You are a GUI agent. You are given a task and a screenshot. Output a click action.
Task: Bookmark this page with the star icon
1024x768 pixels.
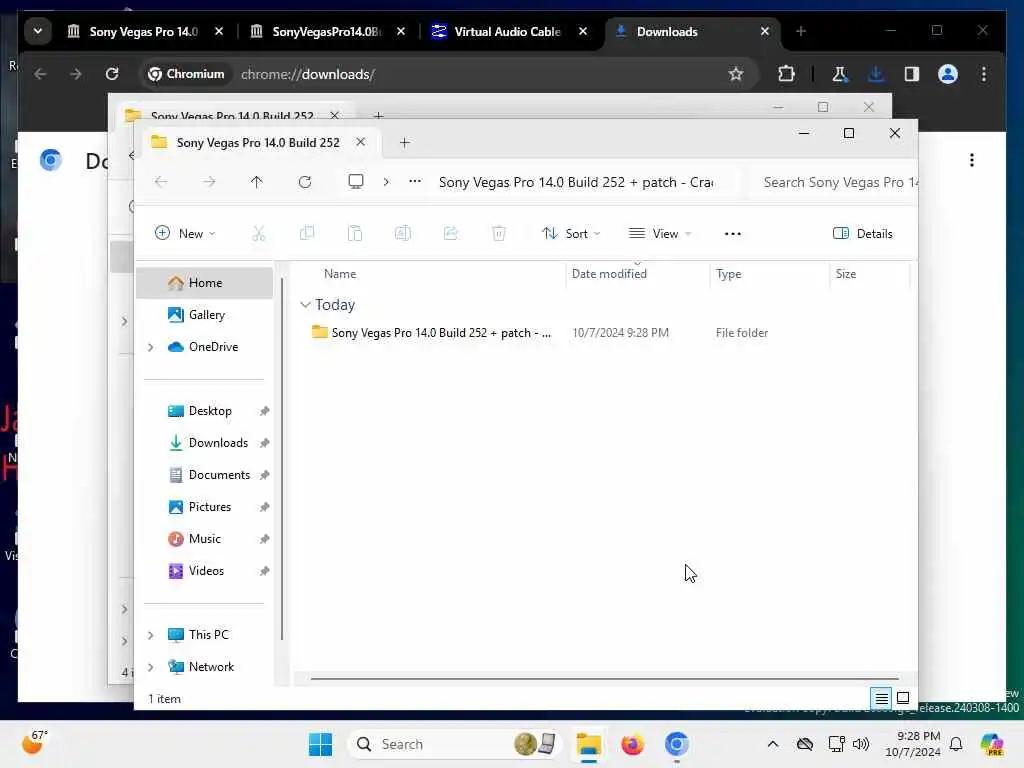point(736,74)
